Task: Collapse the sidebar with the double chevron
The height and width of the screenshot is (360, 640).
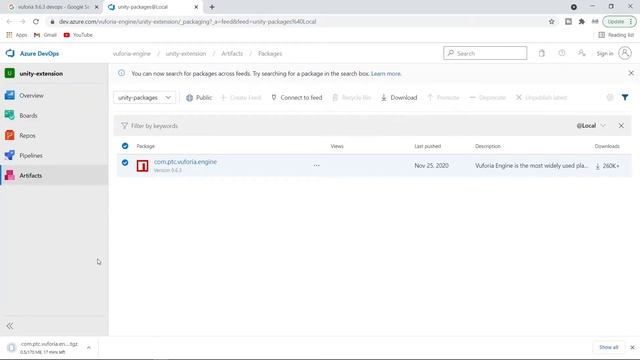Action: pyautogui.click(x=10, y=326)
